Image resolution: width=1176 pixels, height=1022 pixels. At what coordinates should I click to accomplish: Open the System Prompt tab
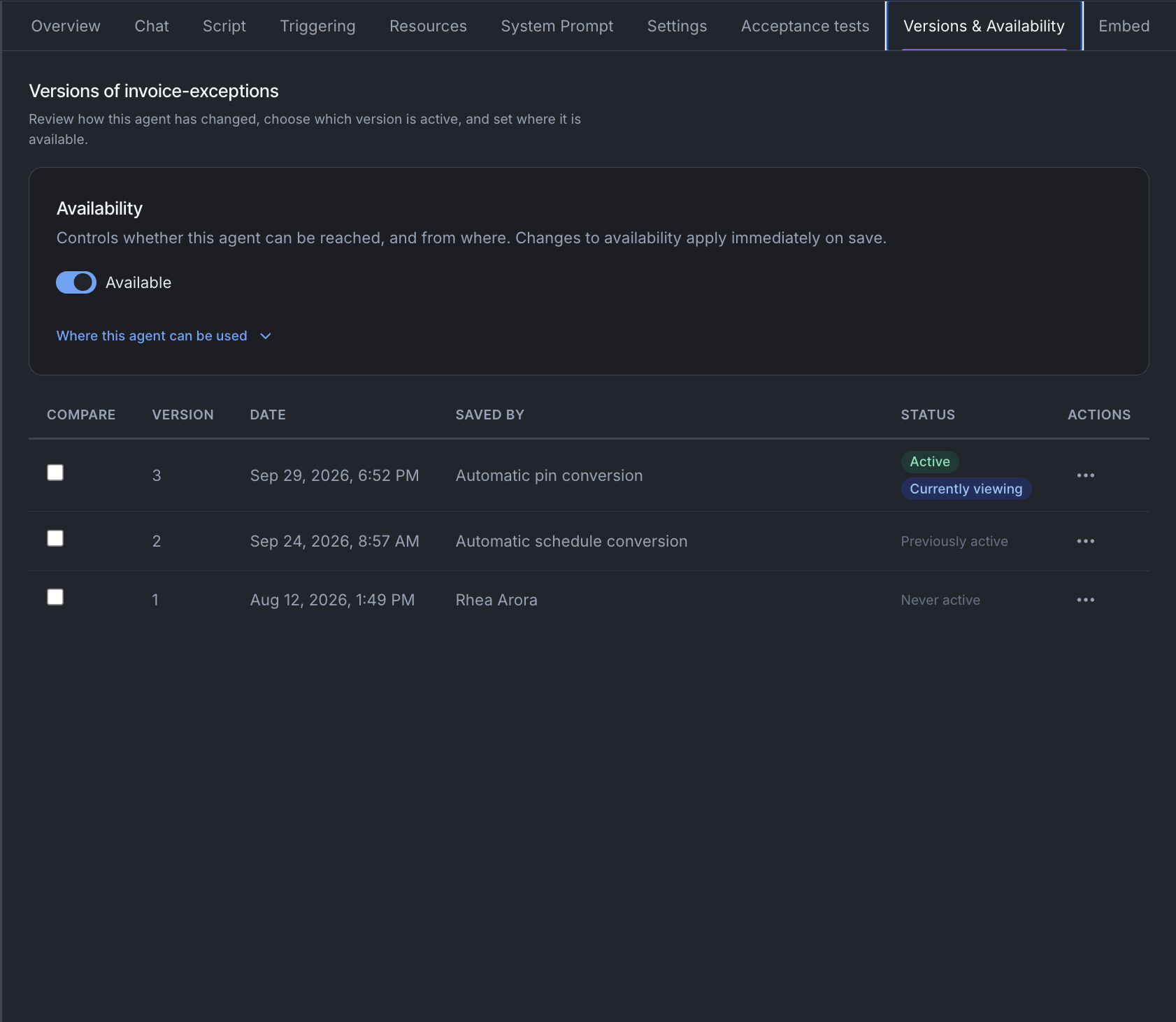tap(557, 26)
